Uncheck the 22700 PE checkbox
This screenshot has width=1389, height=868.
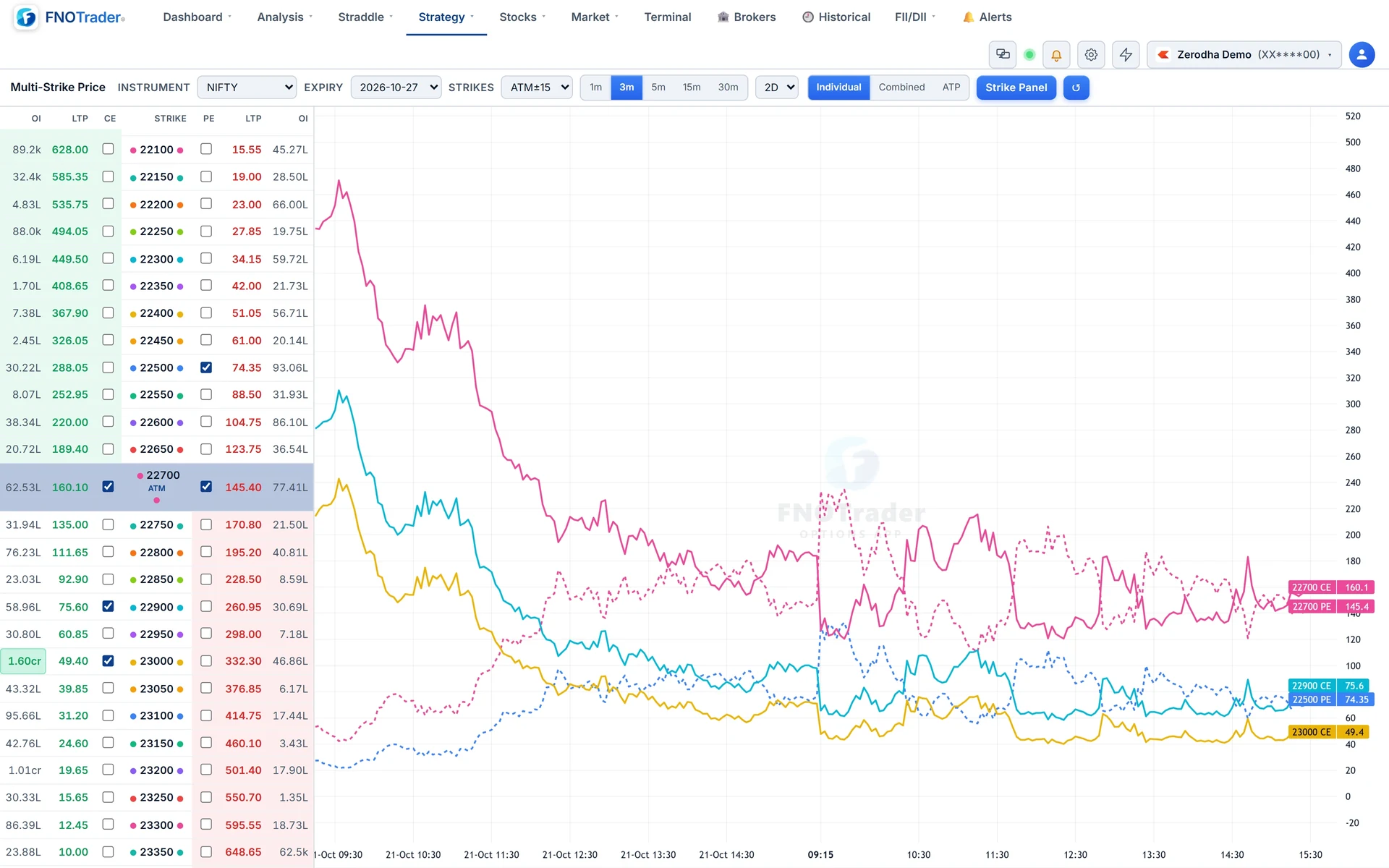(x=206, y=487)
